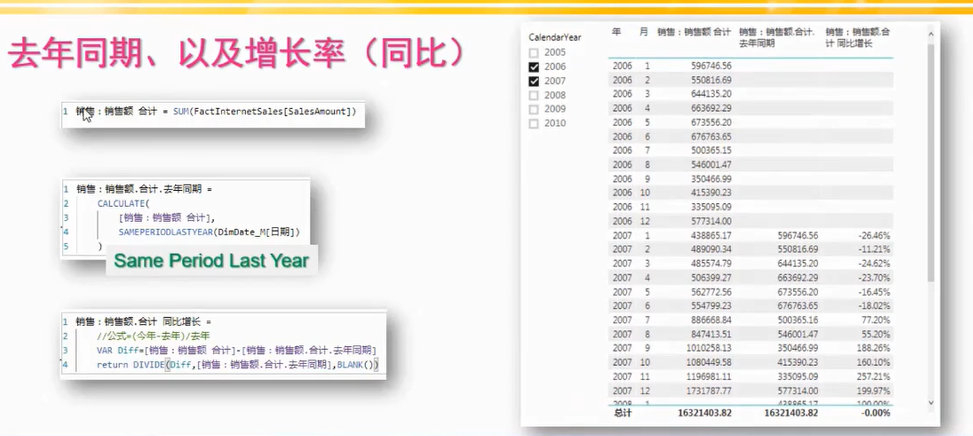The image size is (973, 436).
Task: Select cell 500365.15 in the table
Action: coord(709,151)
